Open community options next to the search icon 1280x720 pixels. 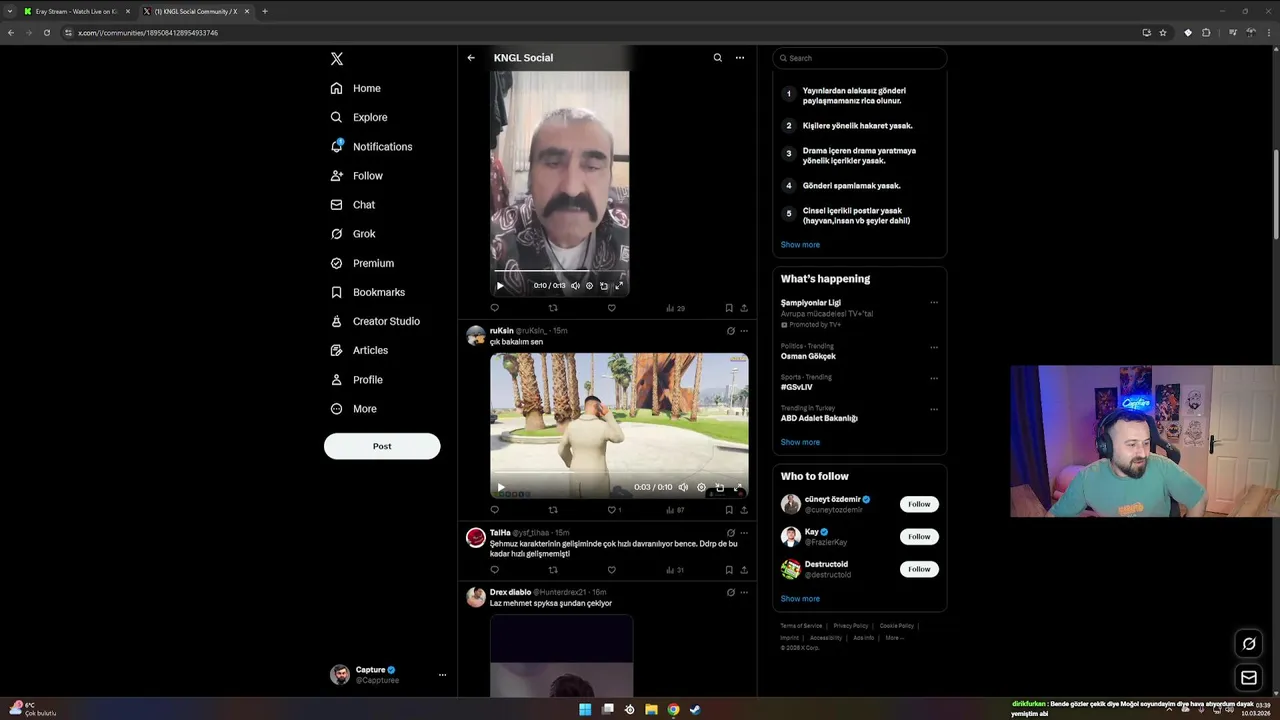(x=740, y=58)
